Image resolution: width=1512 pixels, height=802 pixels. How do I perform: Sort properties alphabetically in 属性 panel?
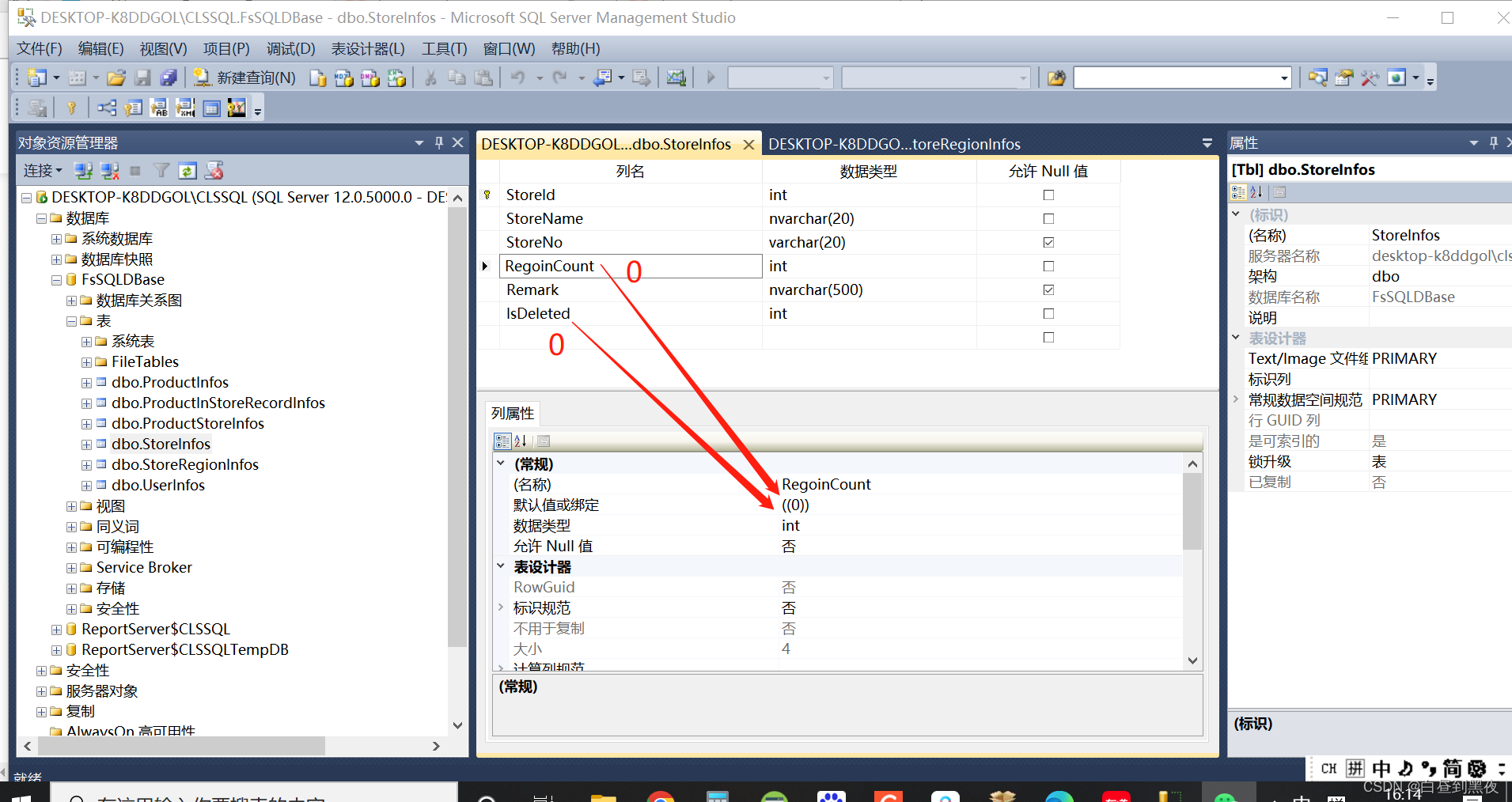(1256, 191)
